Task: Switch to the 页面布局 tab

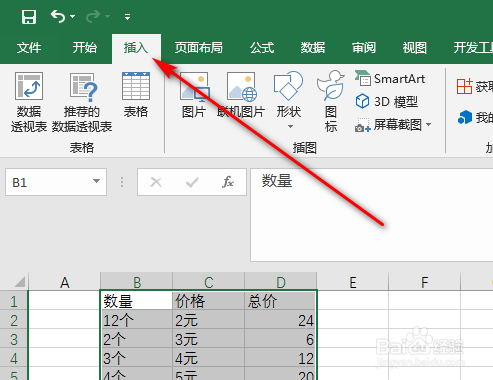Action: (x=199, y=48)
